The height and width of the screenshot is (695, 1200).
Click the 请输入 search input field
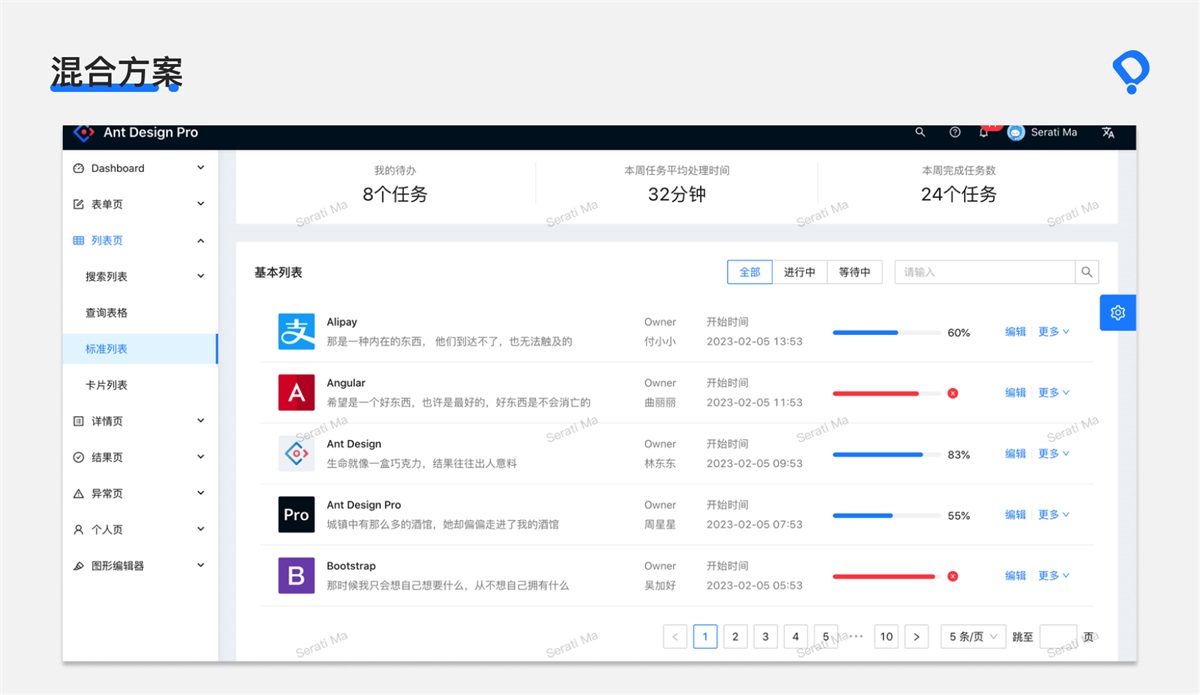coord(984,272)
